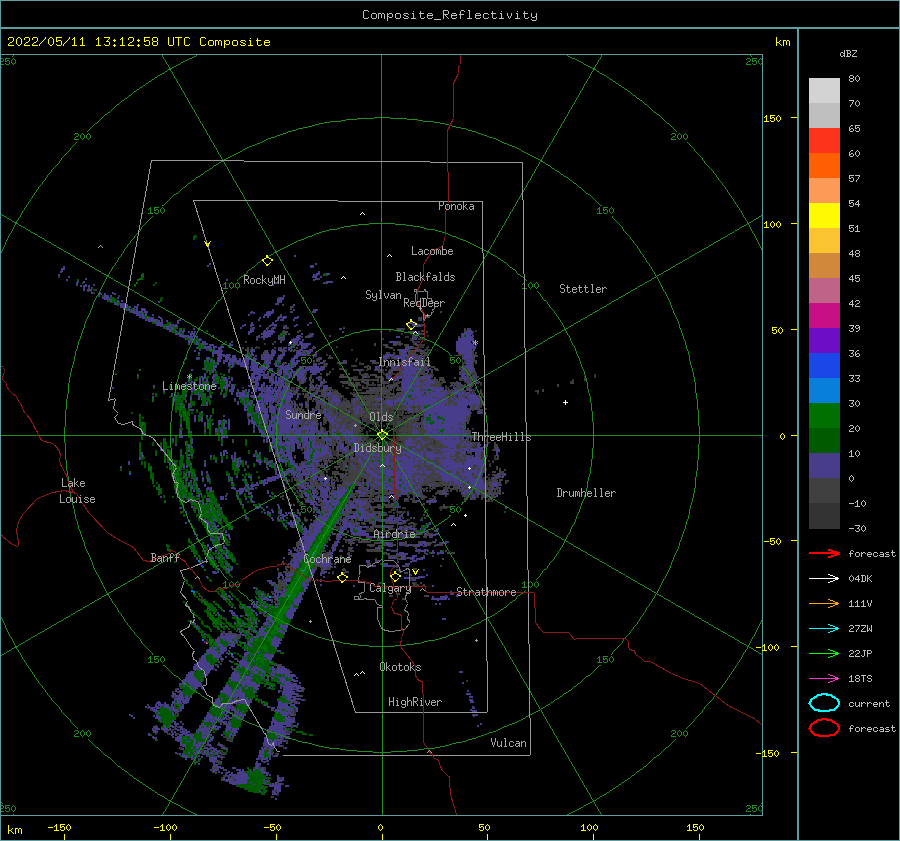900x841 pixels.
Task: Select the green 20-30 dBZ swatch
Action: pyautogui.click(x=824, y=416)
